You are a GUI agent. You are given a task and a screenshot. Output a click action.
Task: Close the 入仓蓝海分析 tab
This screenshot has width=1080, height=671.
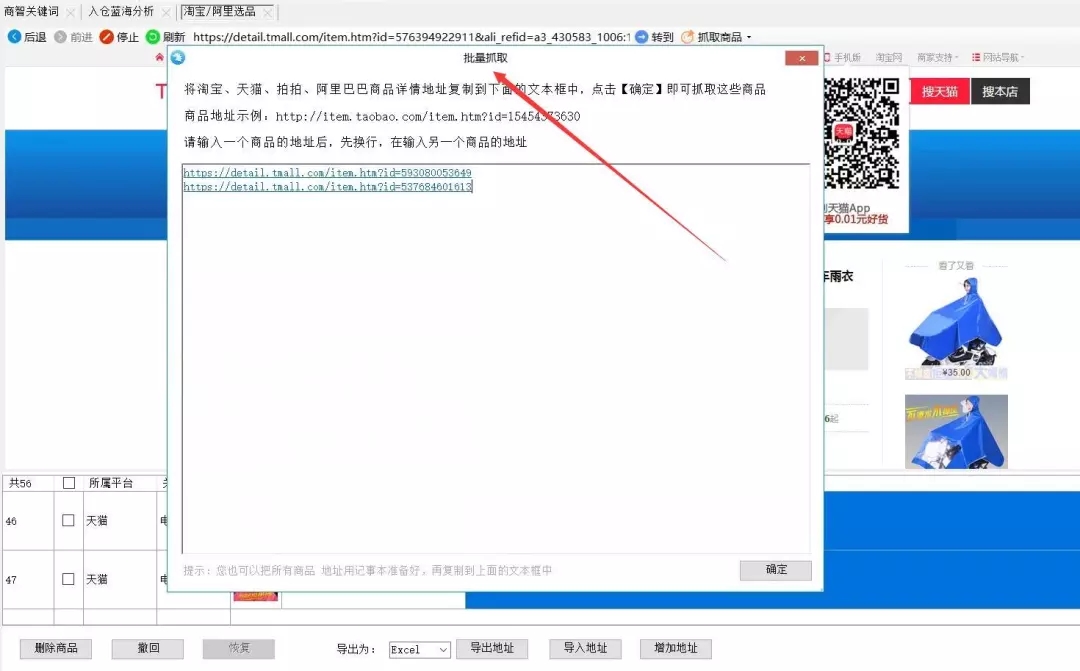pyautogui.click(x=165, y=12)
